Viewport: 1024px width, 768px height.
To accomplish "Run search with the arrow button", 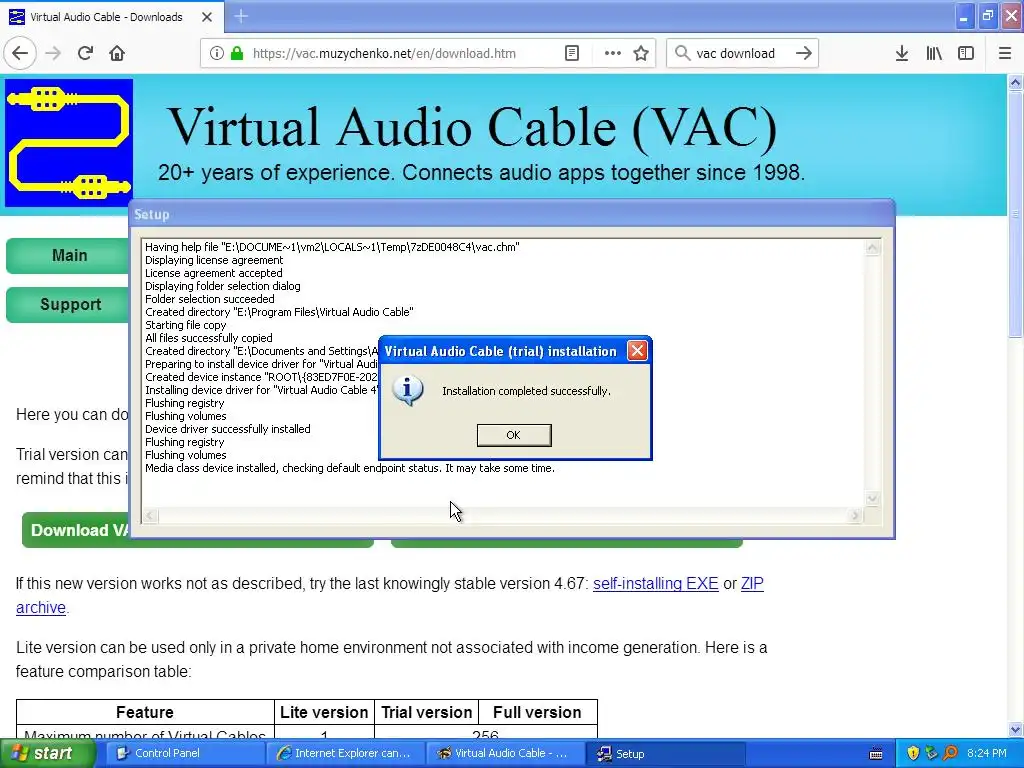I will pyautogui.click(x=804, y=54).
